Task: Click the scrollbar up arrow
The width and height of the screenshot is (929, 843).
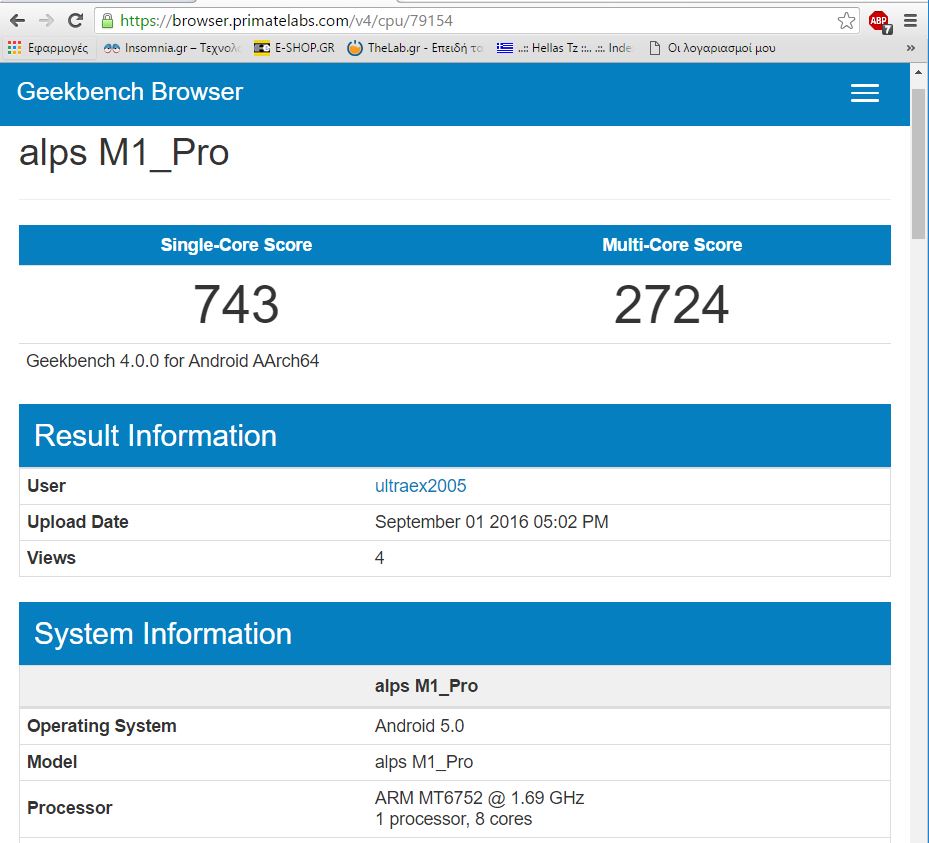Action: coord(918,72)
